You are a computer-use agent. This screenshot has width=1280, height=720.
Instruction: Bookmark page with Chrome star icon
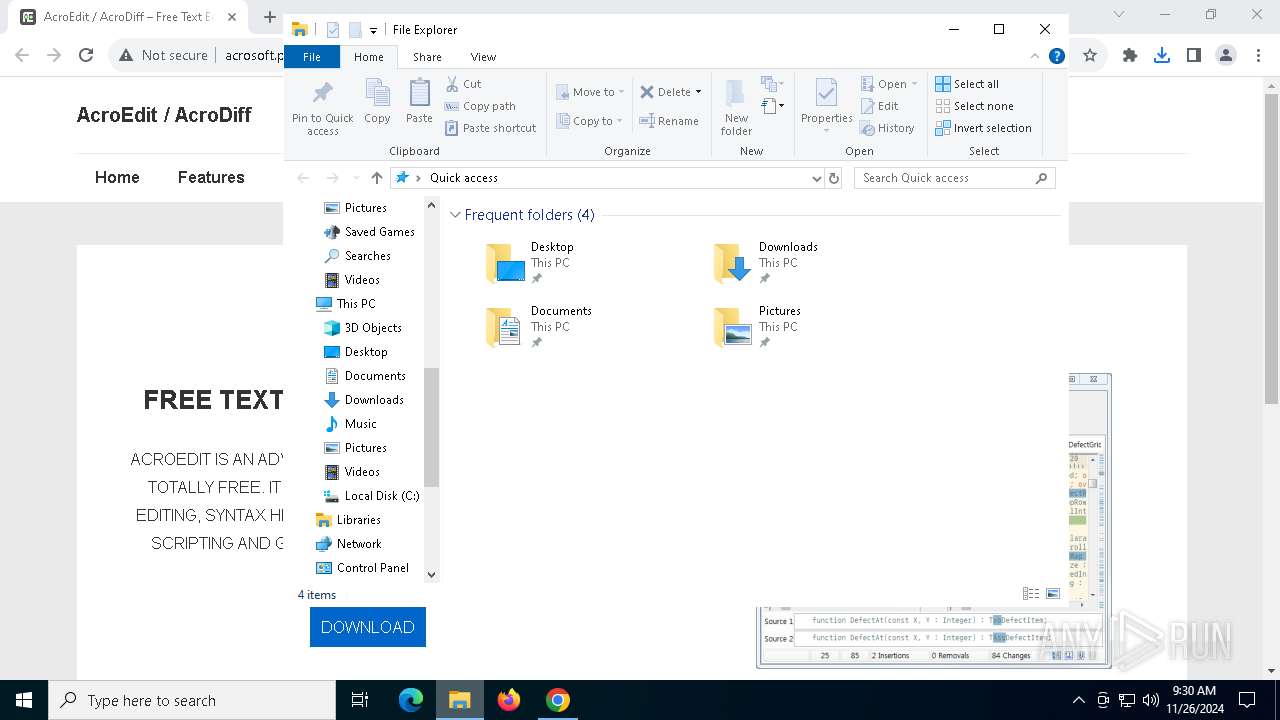coord(1090,56)
